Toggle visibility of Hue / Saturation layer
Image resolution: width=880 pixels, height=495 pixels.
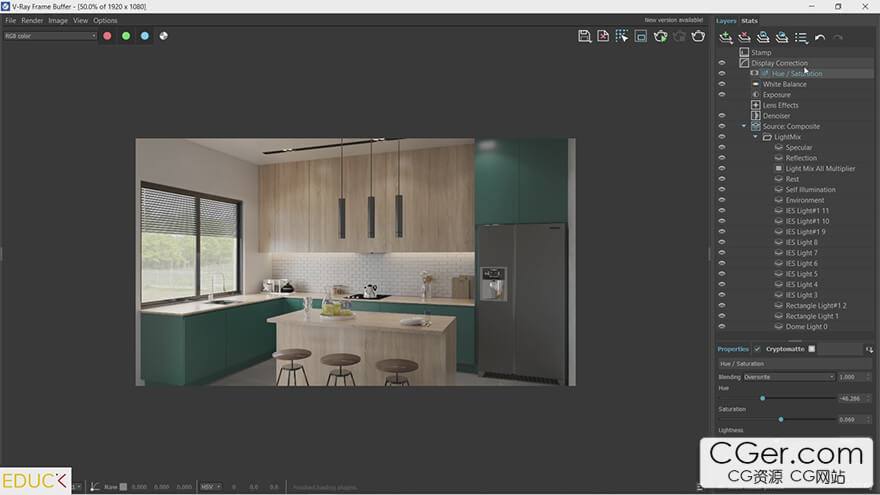click(x=722, y=74)
